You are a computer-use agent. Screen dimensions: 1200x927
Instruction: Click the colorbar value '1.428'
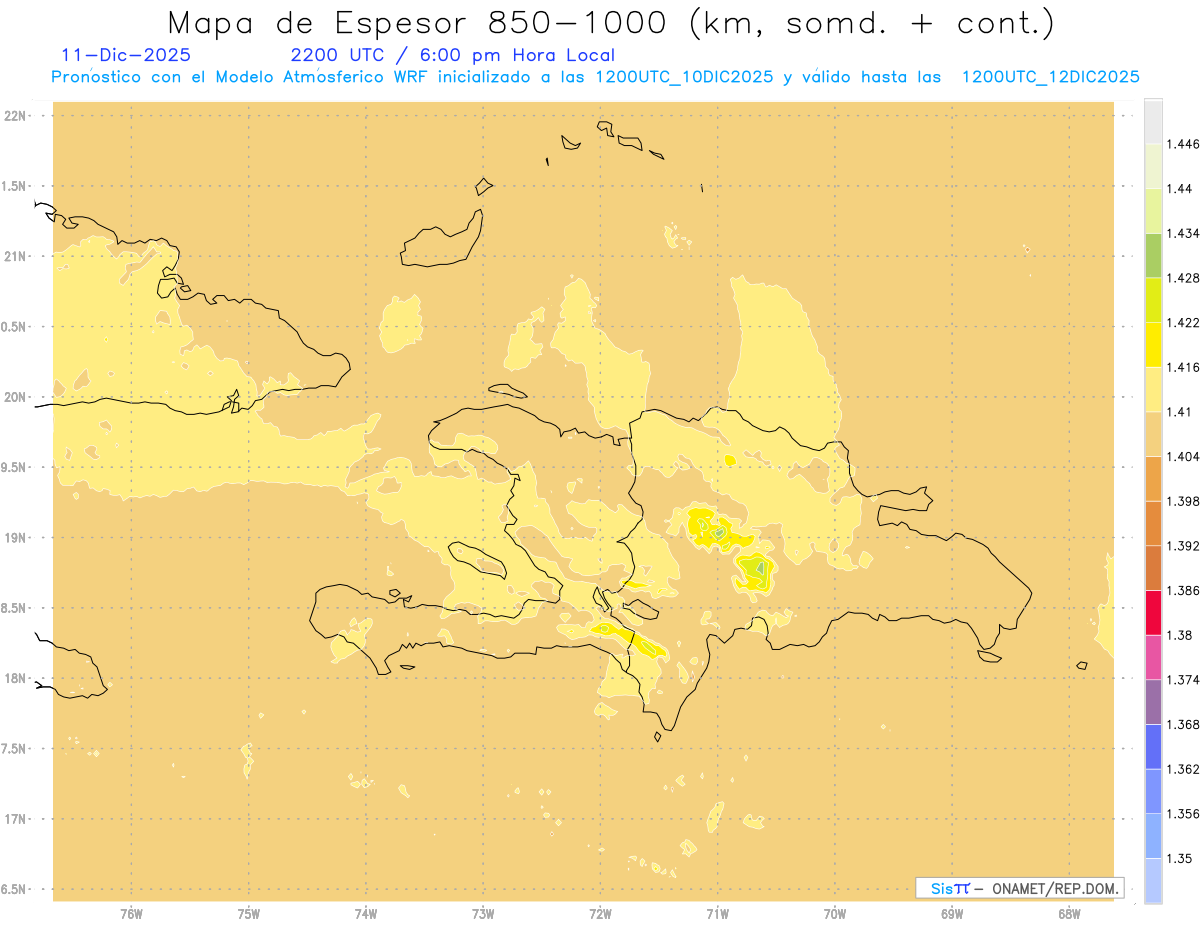[x=1182, y=278]
